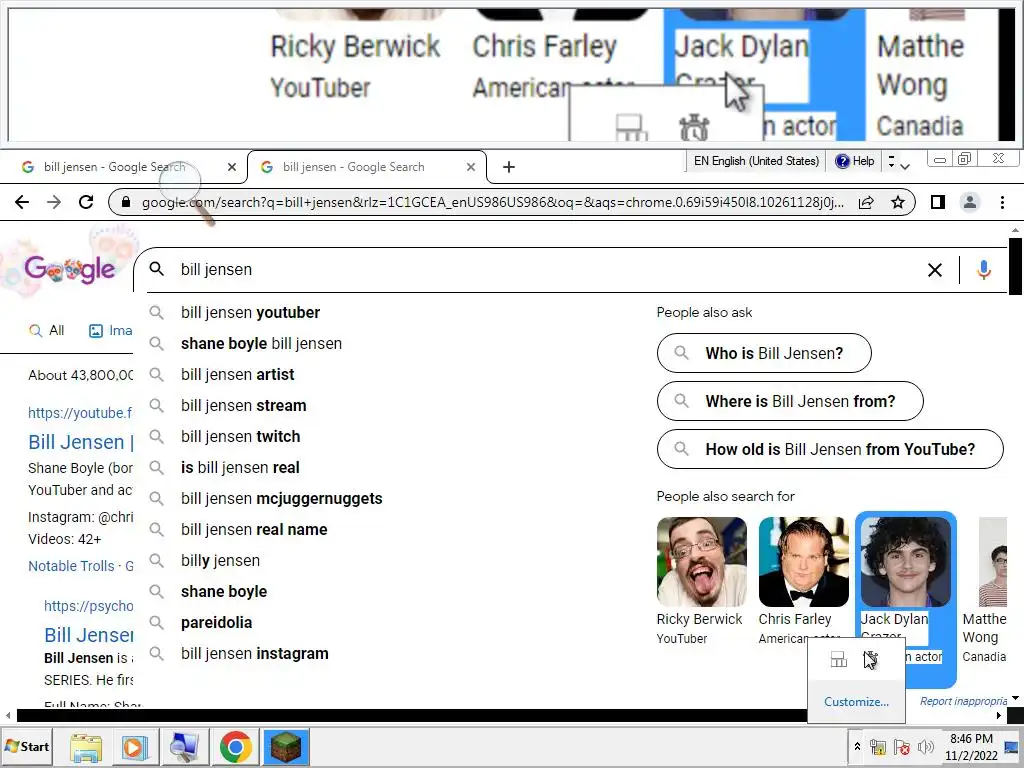Open the Ricky Berwick photo card
Screen dimensions: 1024x768
[x=702, y=562]
